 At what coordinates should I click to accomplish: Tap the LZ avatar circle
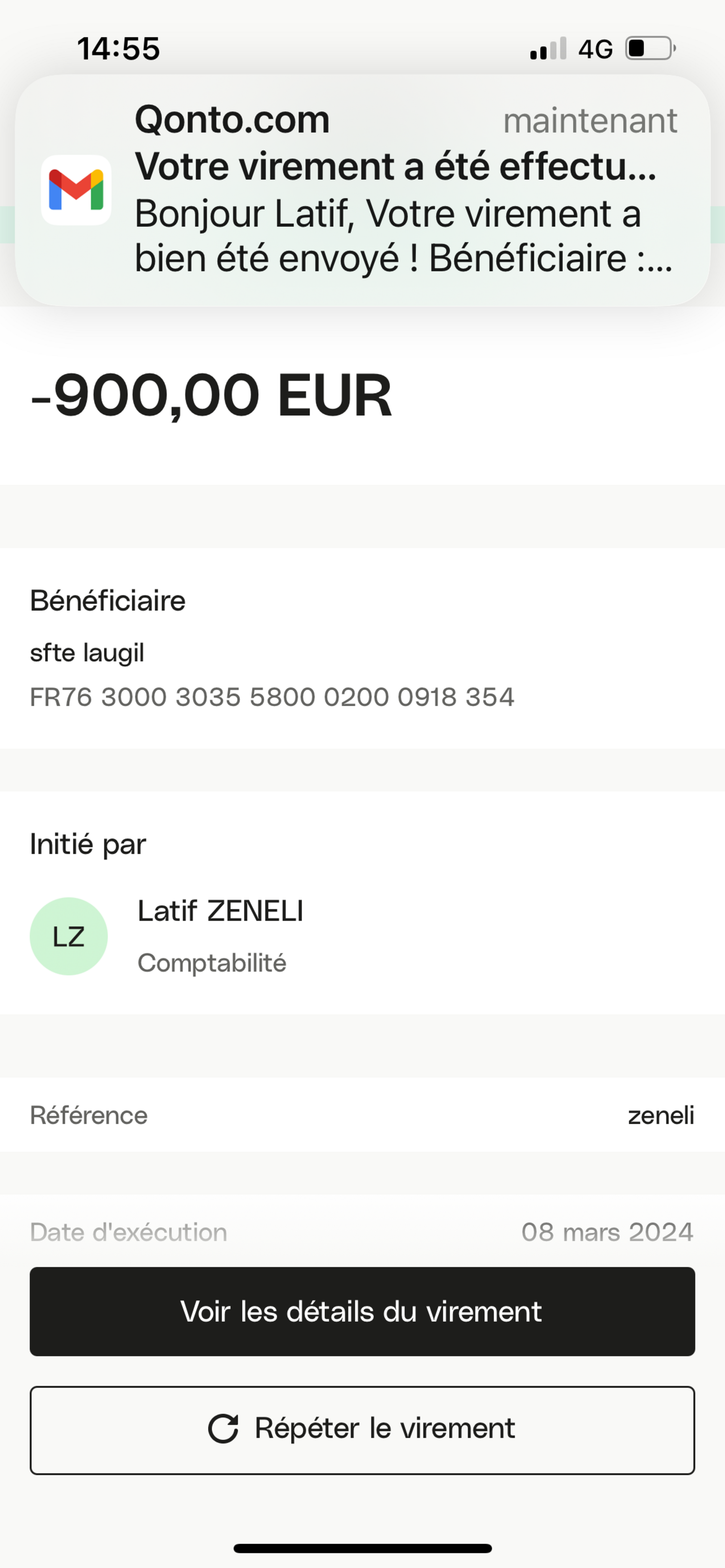[69, 936]
